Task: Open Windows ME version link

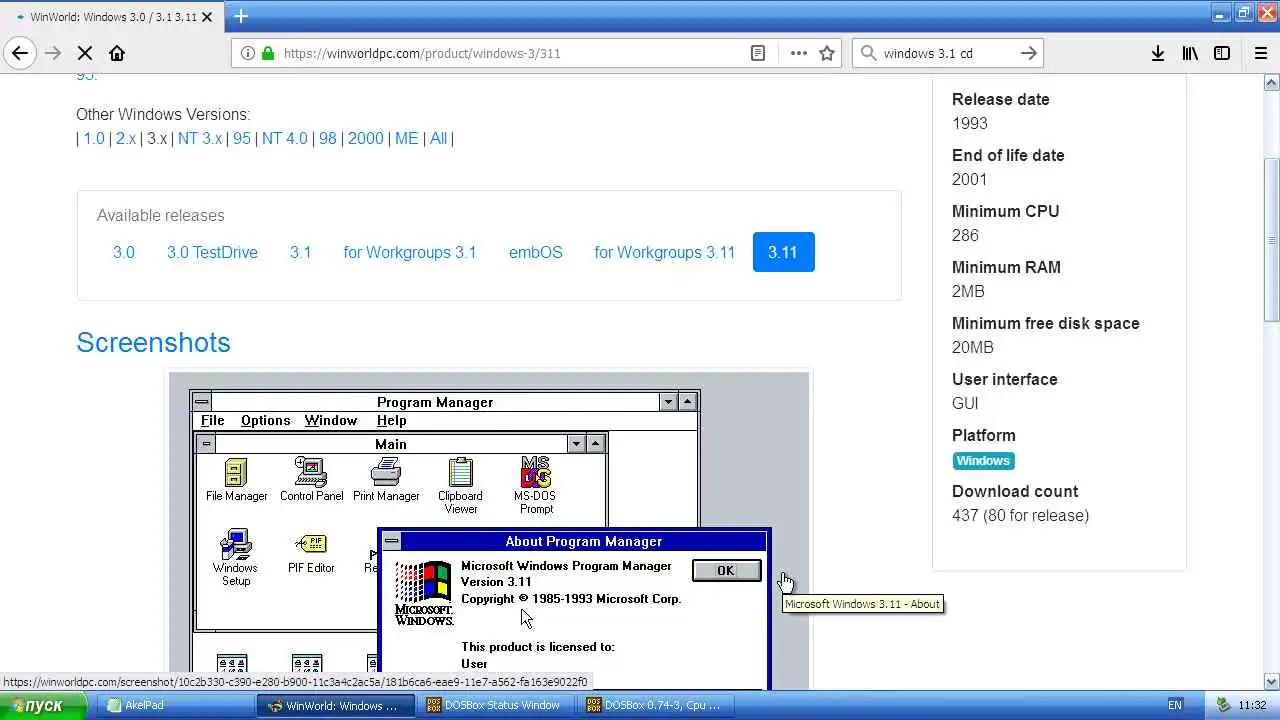Action: coord(407,138)
